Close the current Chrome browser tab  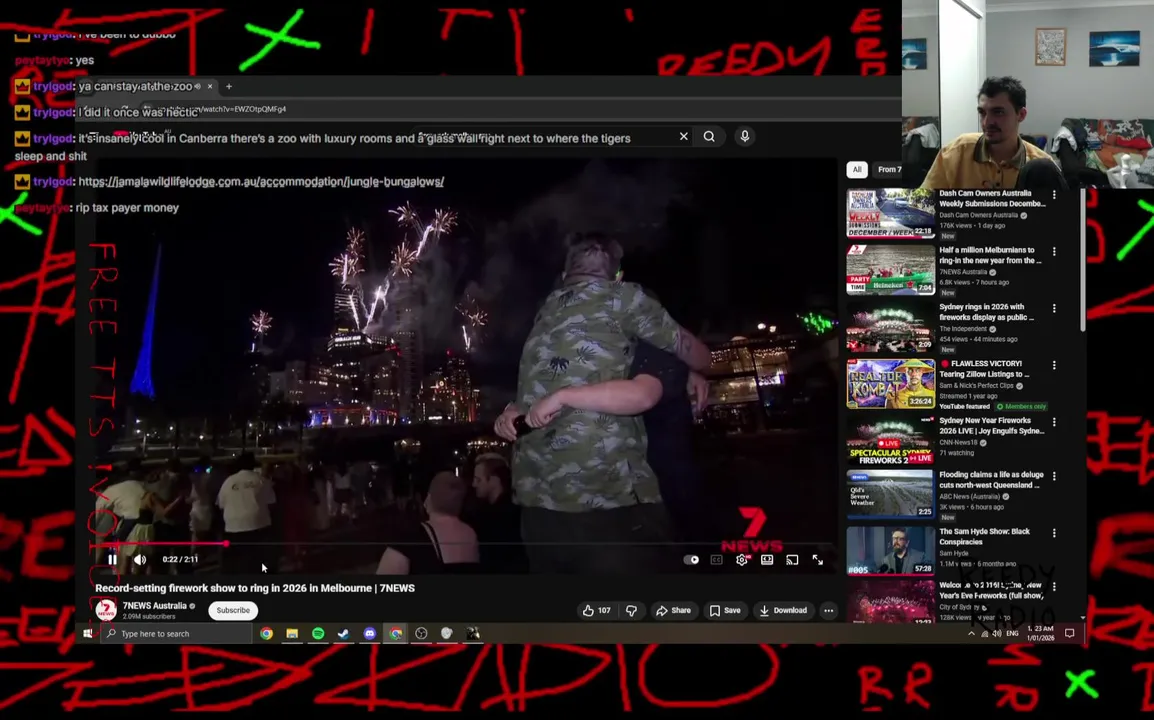(x=210, y=86)
